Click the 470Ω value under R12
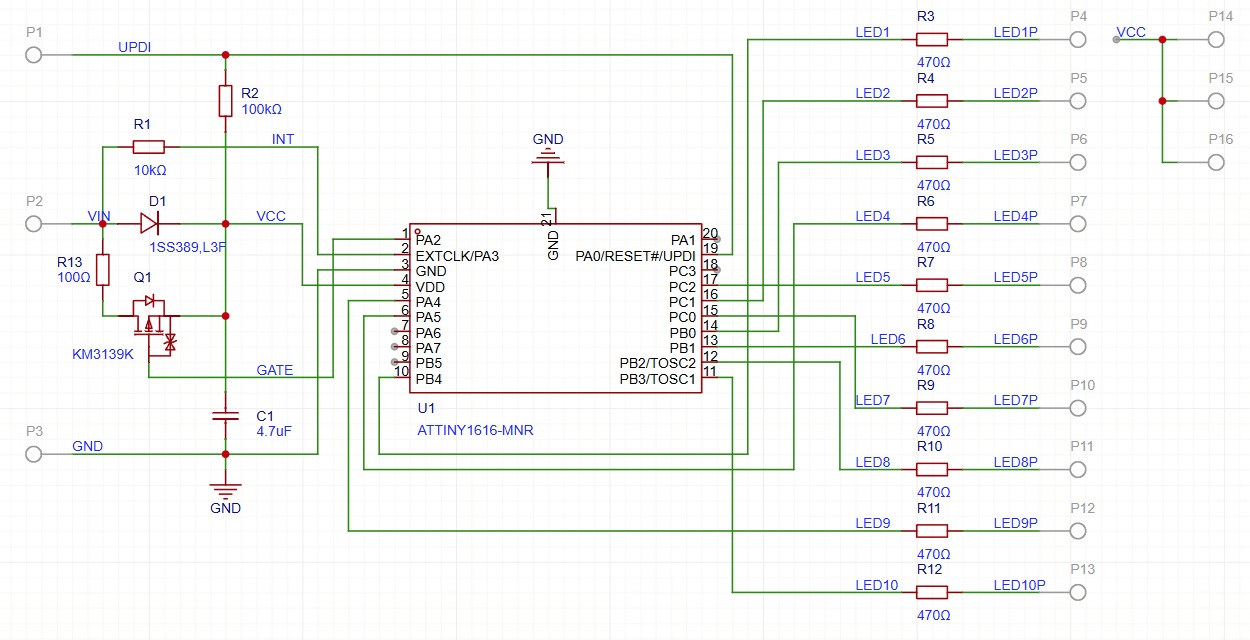1250x640 pixels. pyautogui.click(x=933, y=615)
